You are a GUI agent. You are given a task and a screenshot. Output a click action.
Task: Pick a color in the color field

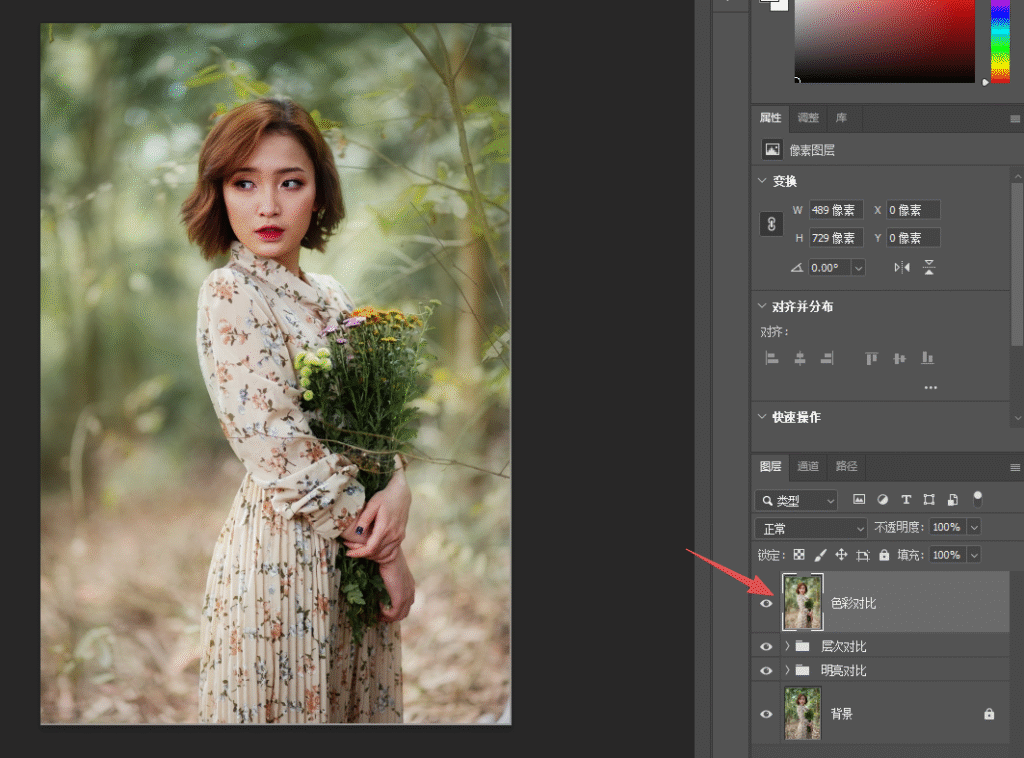click(884, 40)
